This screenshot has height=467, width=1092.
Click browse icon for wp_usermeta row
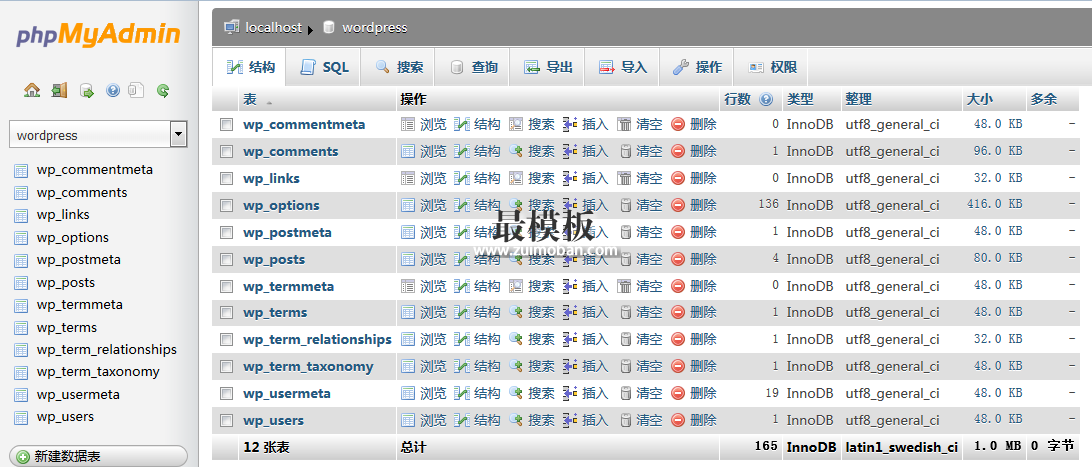click(407, 393)
